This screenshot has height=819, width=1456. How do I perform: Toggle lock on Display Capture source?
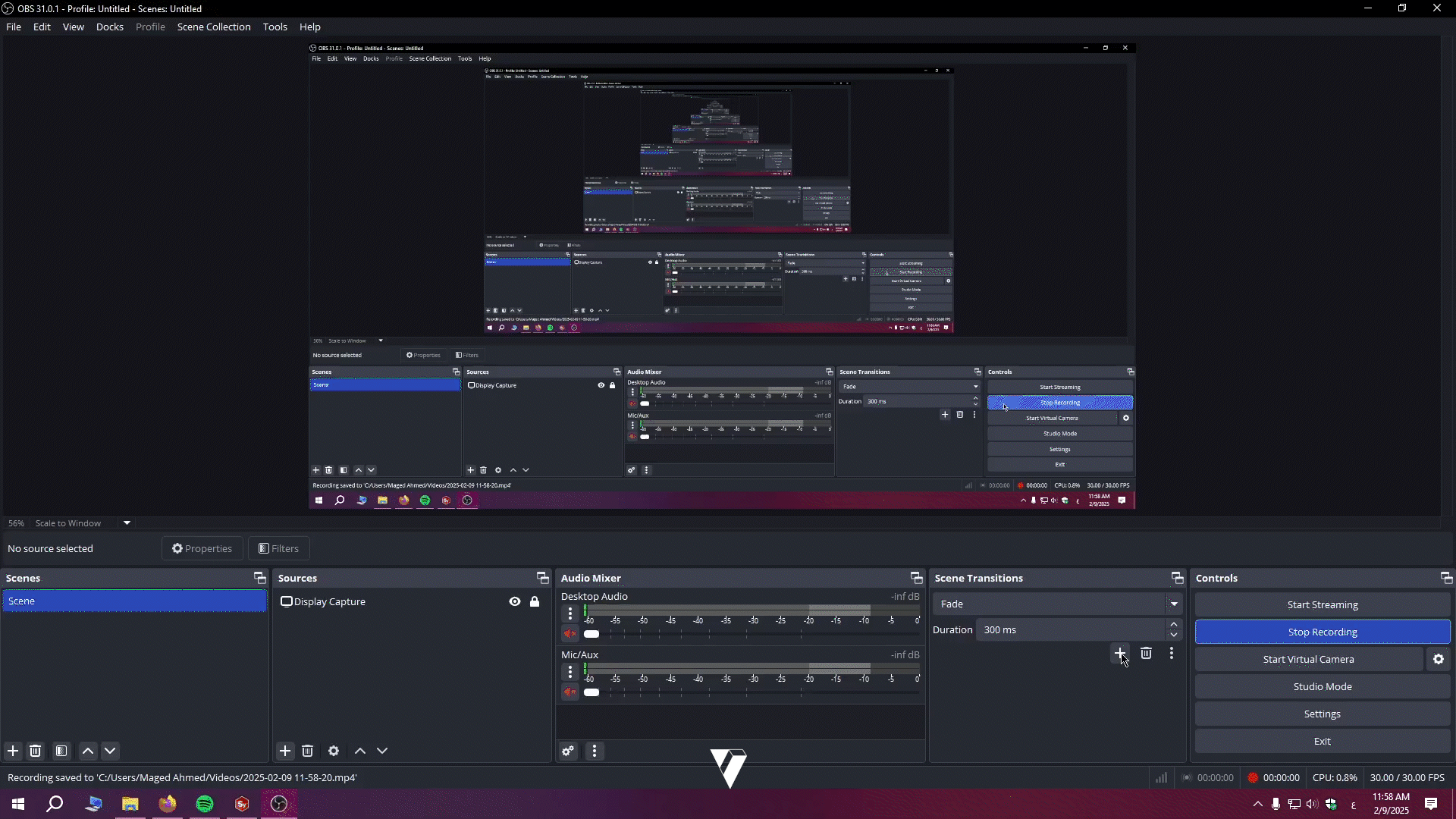click(x=535, y=601)
